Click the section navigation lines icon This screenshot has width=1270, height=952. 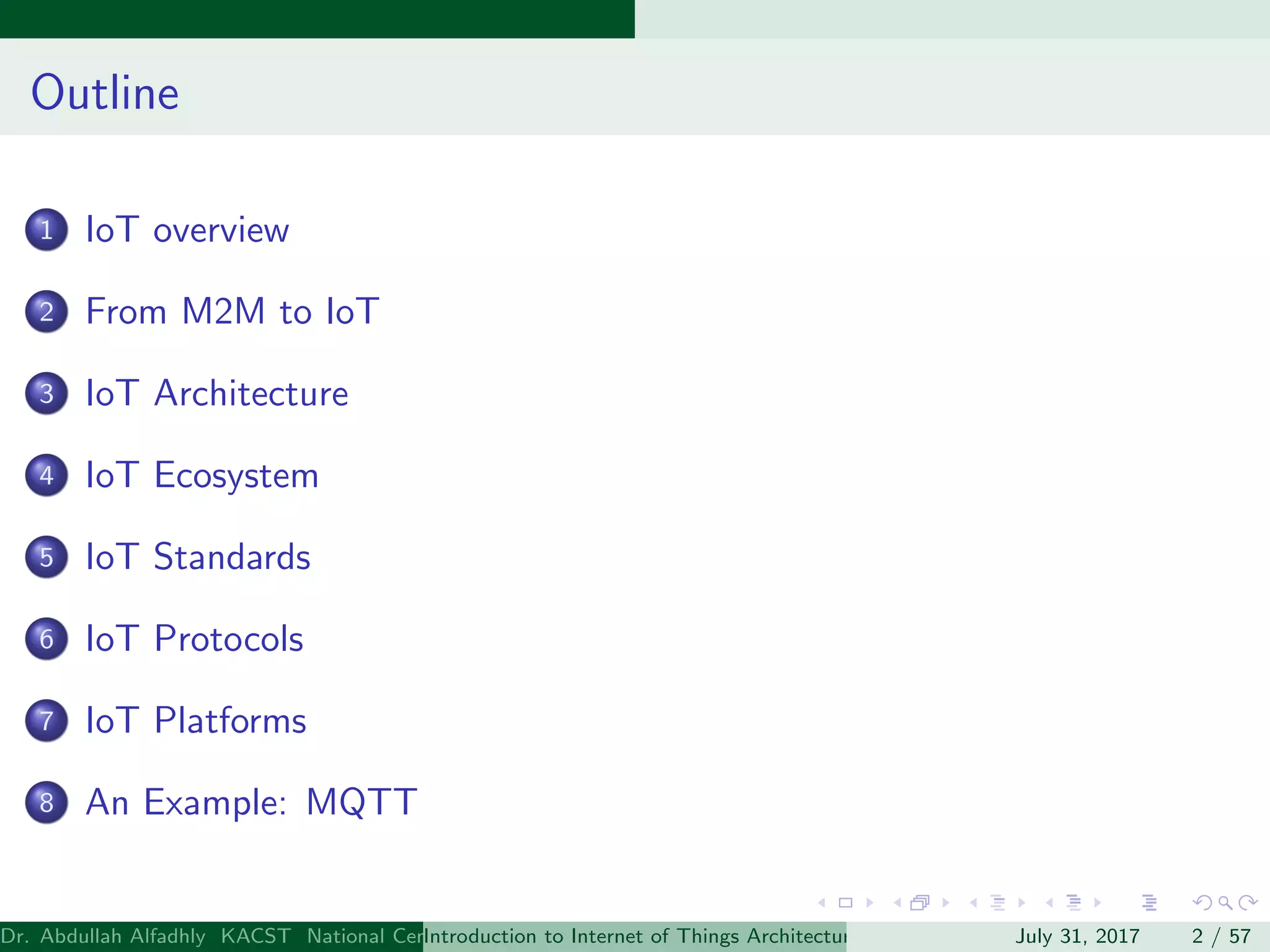tap(1073, 903)
